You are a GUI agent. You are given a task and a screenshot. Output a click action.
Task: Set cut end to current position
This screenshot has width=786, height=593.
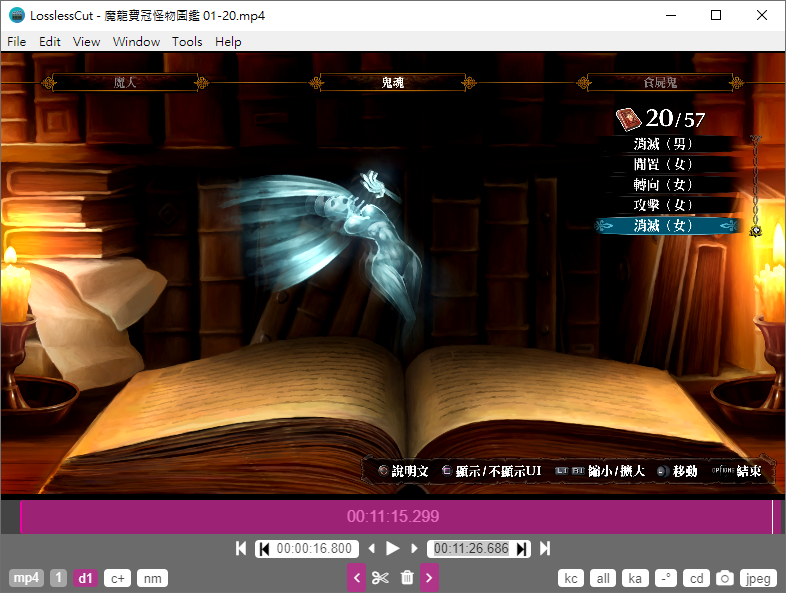521,549
